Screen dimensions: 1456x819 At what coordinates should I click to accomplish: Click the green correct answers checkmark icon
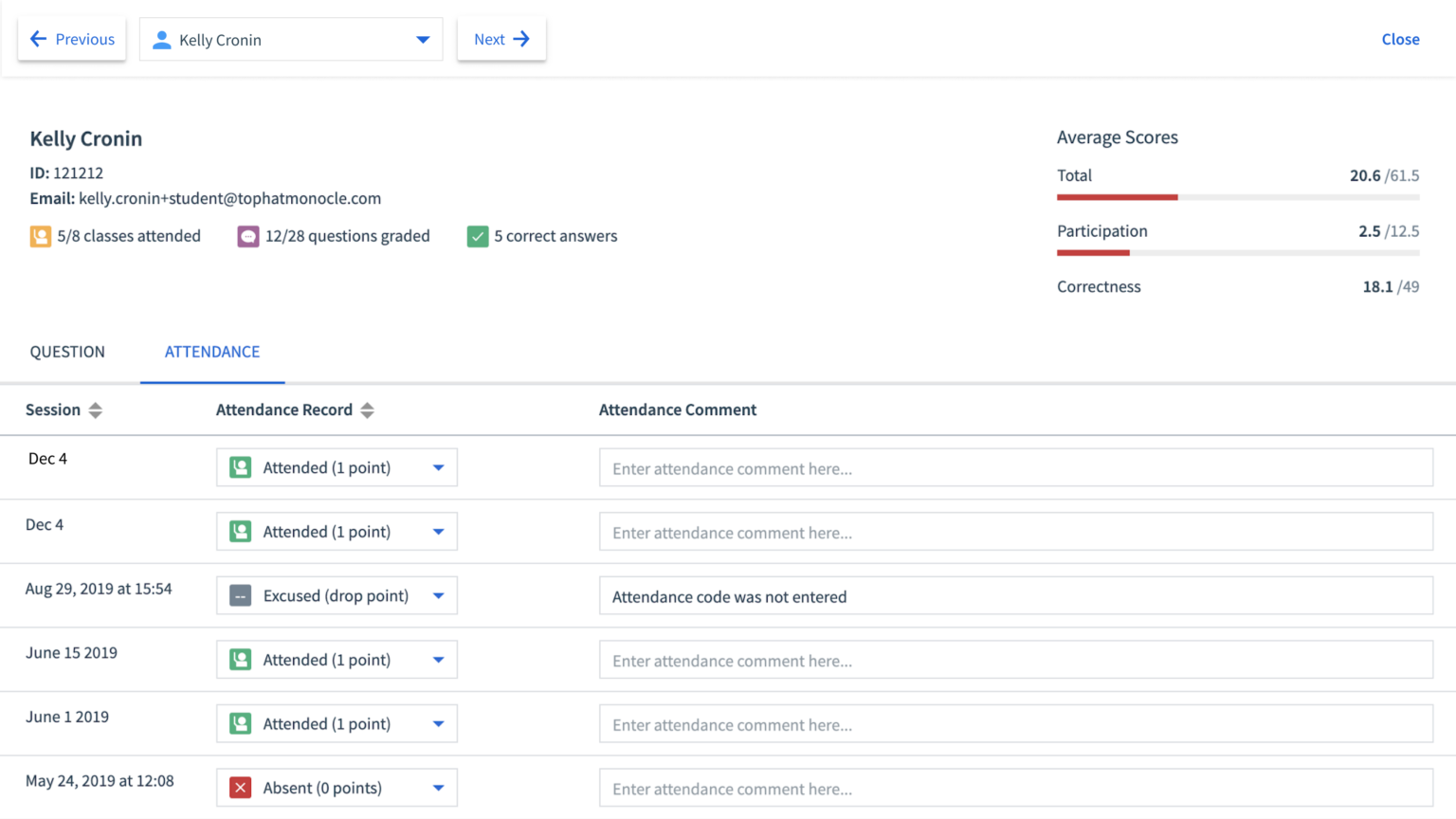coord(478,236)
